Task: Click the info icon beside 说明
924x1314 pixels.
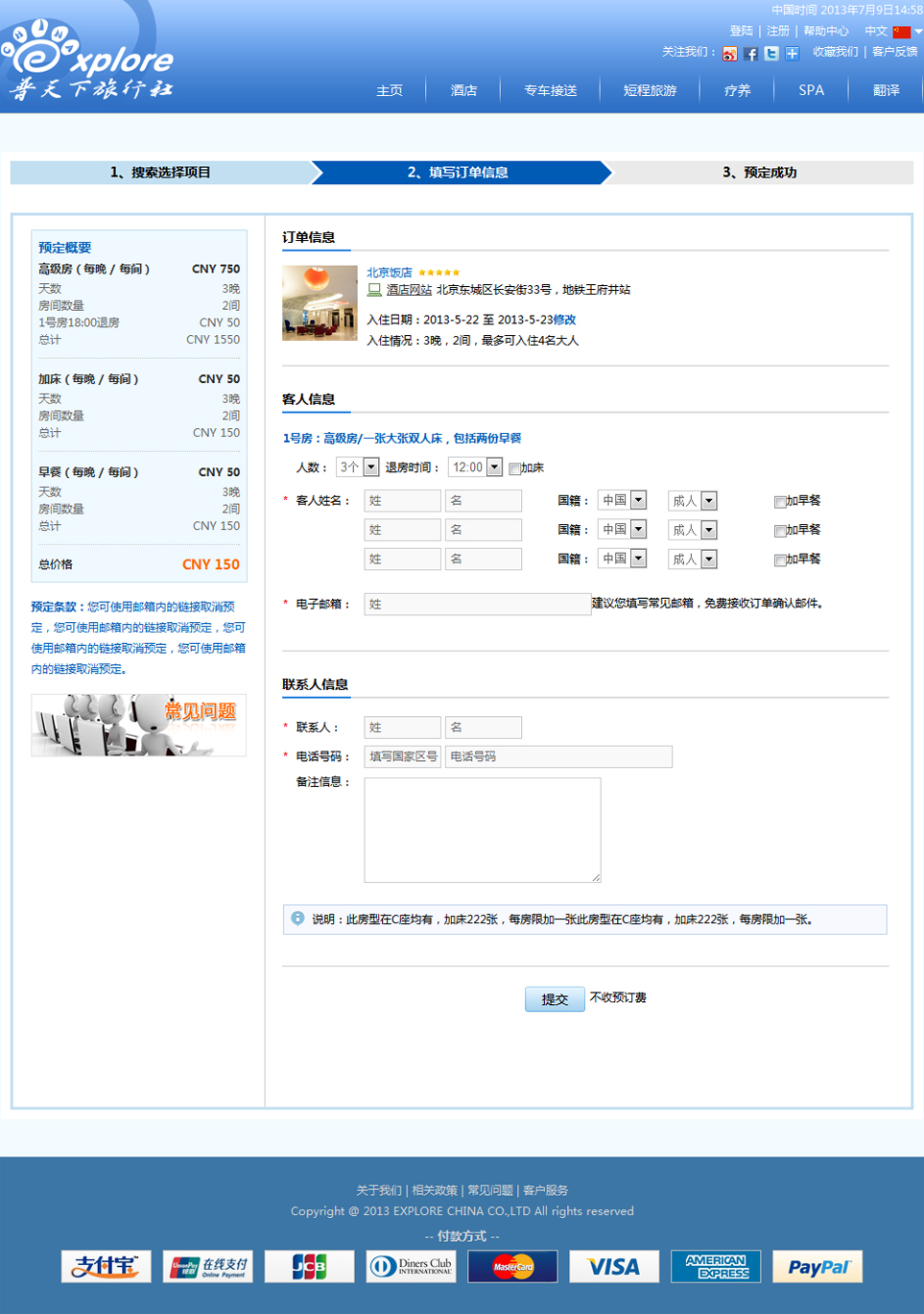Action: click(297, 919)
